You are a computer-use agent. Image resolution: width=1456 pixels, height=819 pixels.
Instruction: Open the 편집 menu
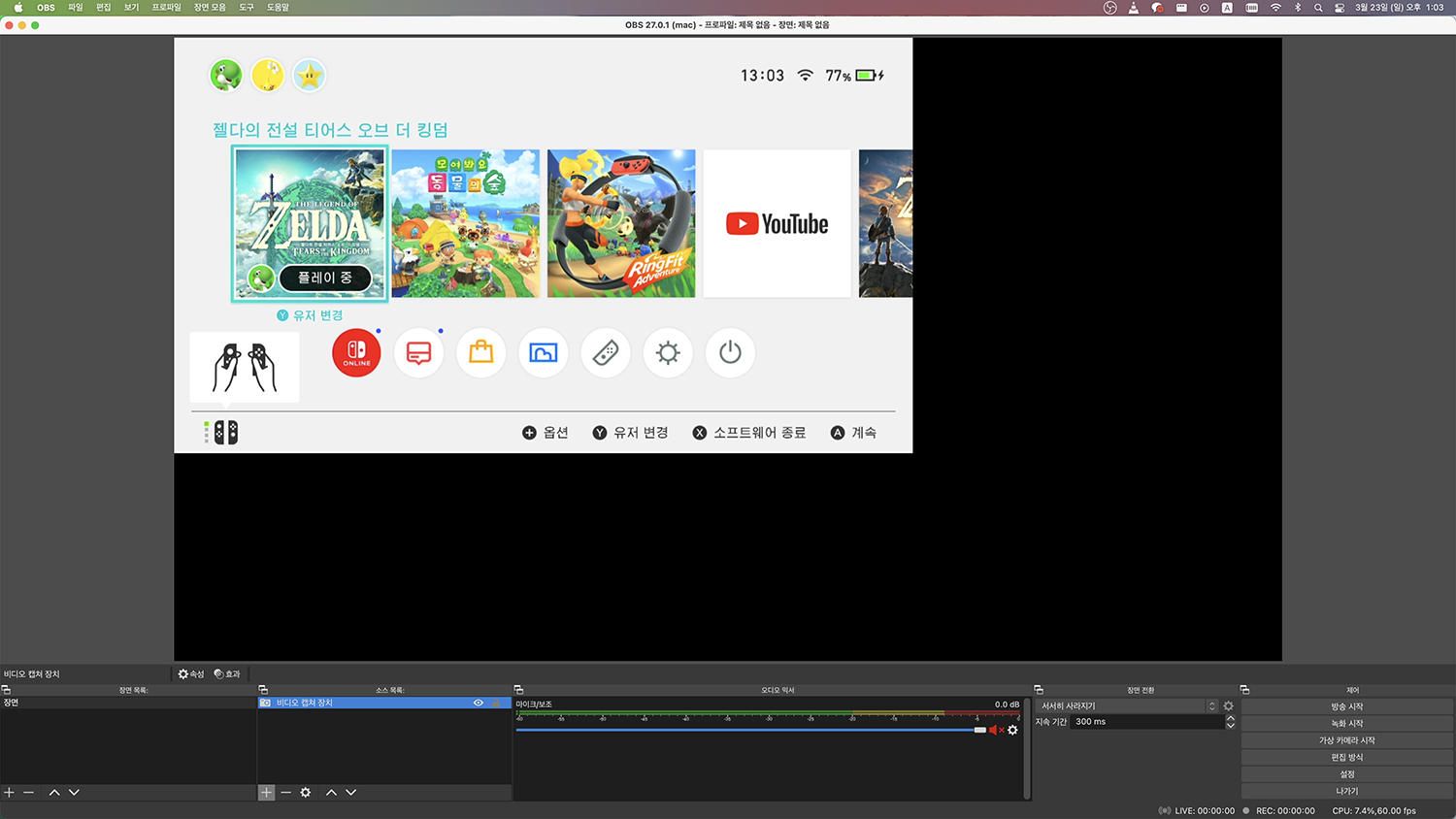[x=104, y=7]
